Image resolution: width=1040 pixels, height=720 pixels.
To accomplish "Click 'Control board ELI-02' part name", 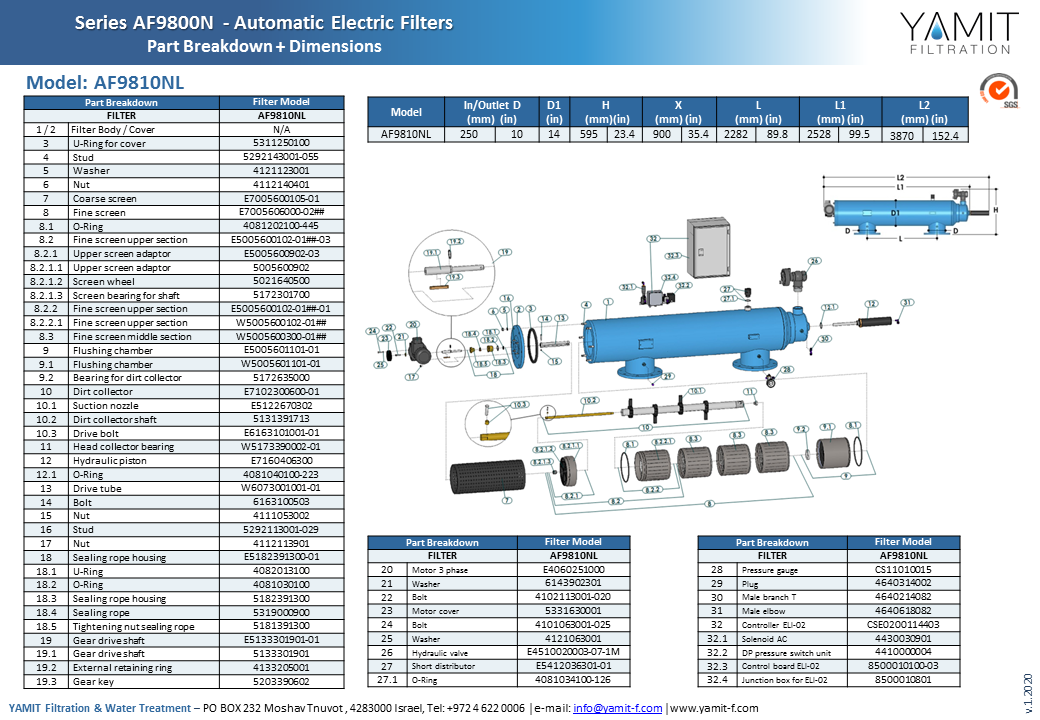I will pyautogui.click(x=780, y=666).
